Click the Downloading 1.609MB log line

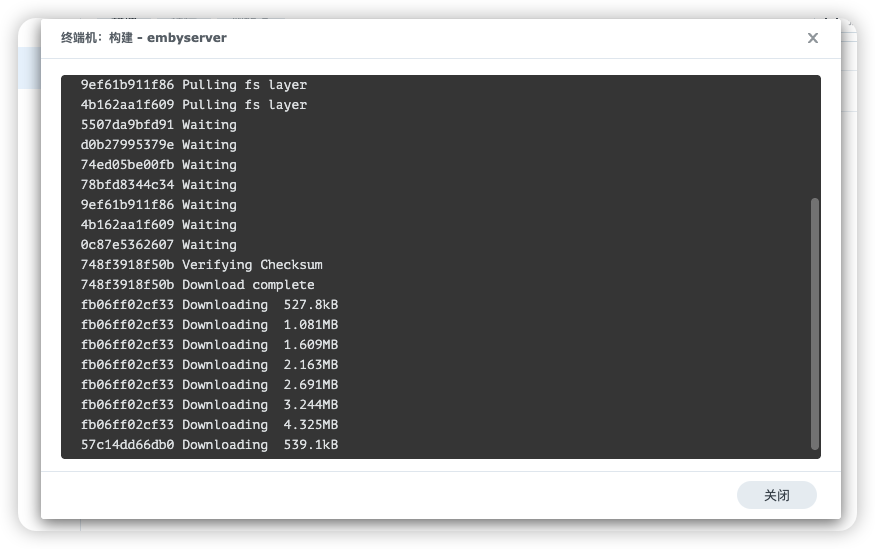tap(209, 345)
